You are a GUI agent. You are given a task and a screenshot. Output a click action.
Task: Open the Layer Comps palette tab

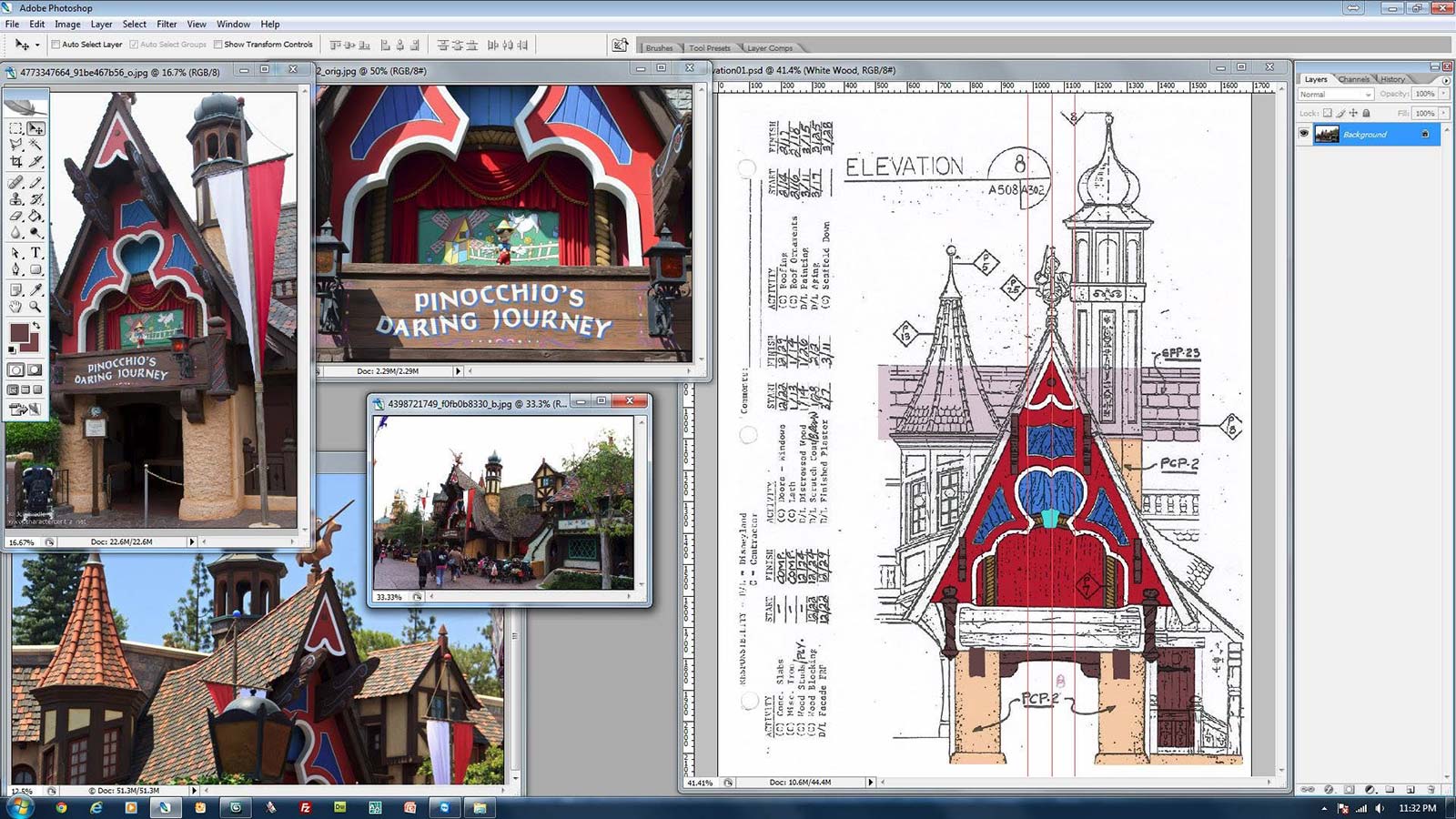point(769,48)
